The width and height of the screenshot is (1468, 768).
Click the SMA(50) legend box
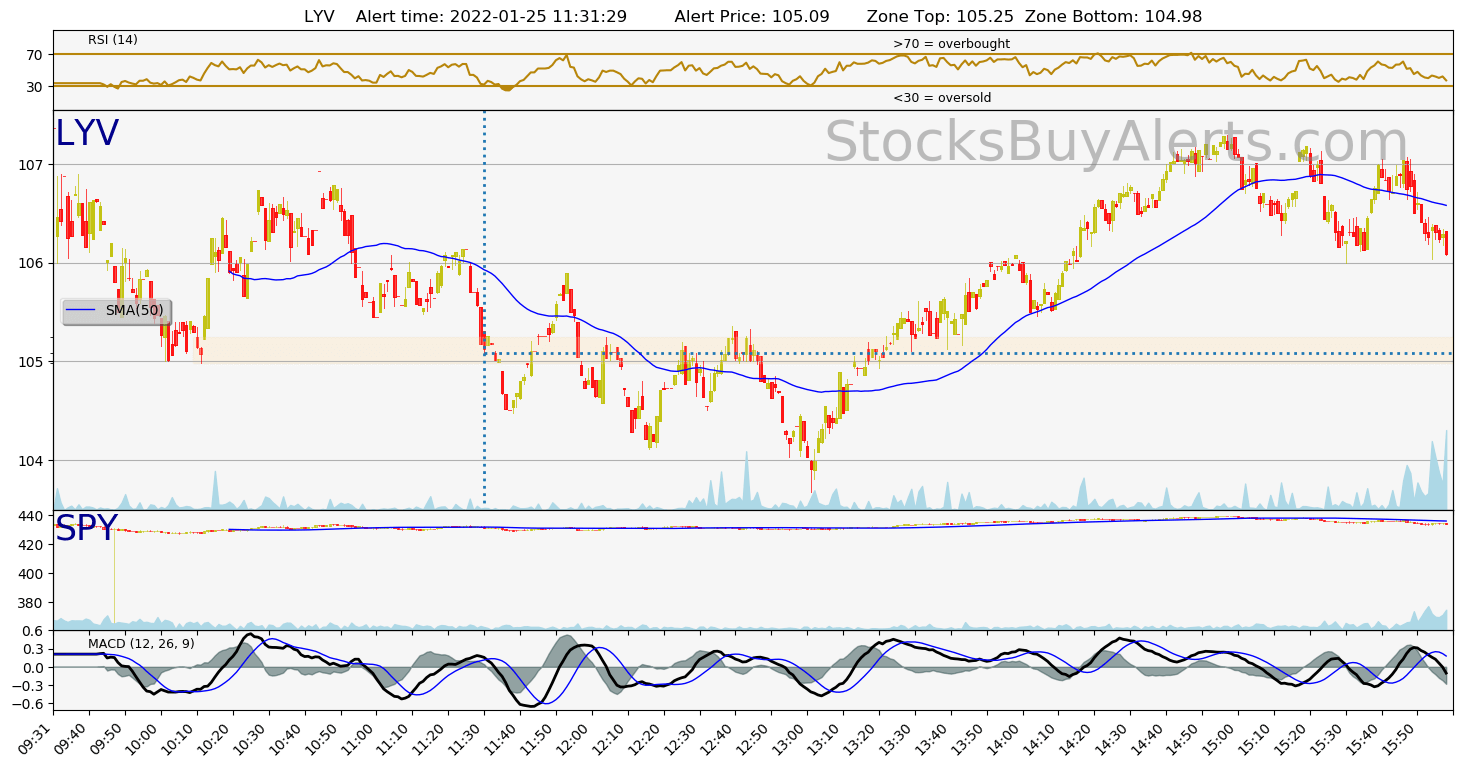tap(116, 311)
